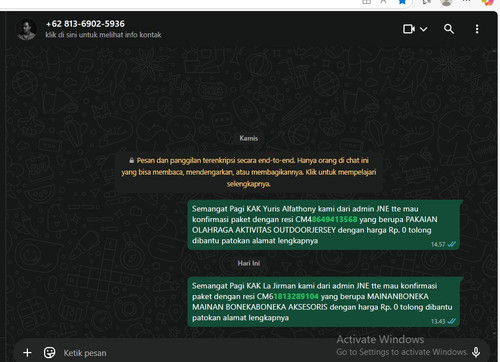This screenshot has width=500, height=362.
Task: Select the message sent at 14.57
Action: click(325, 225)
